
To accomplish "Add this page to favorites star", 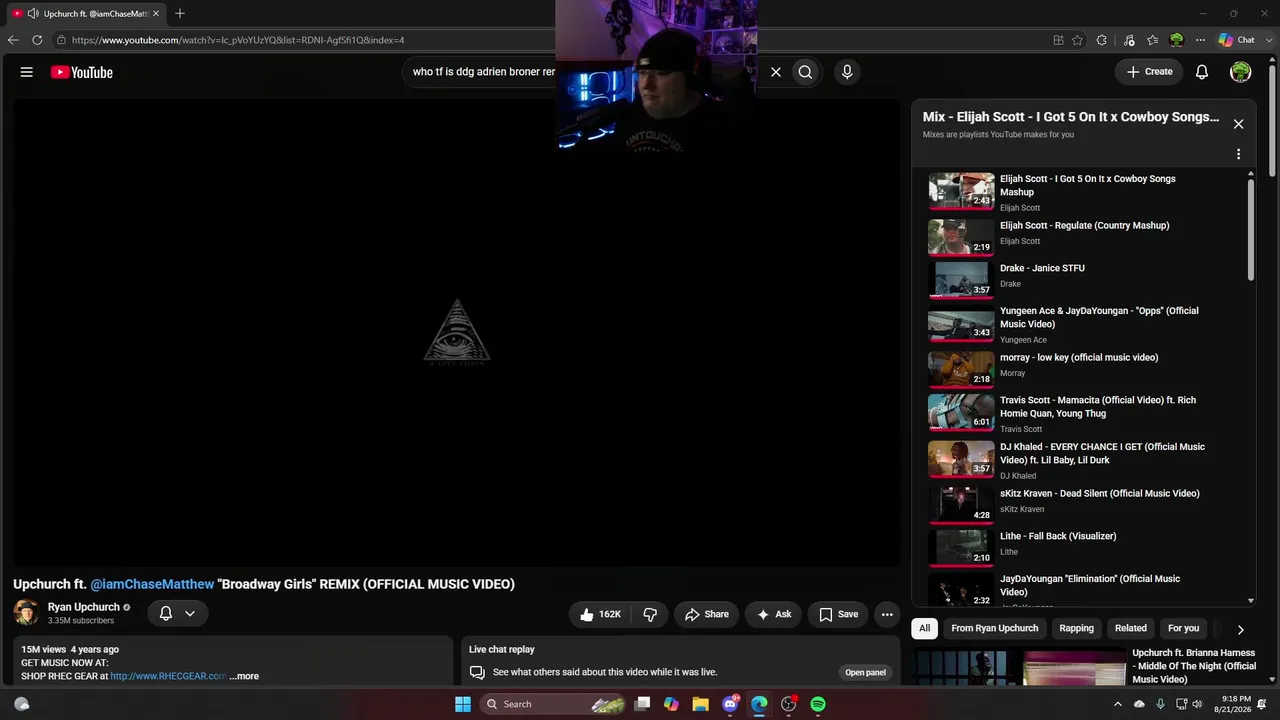I will 1077,40.
